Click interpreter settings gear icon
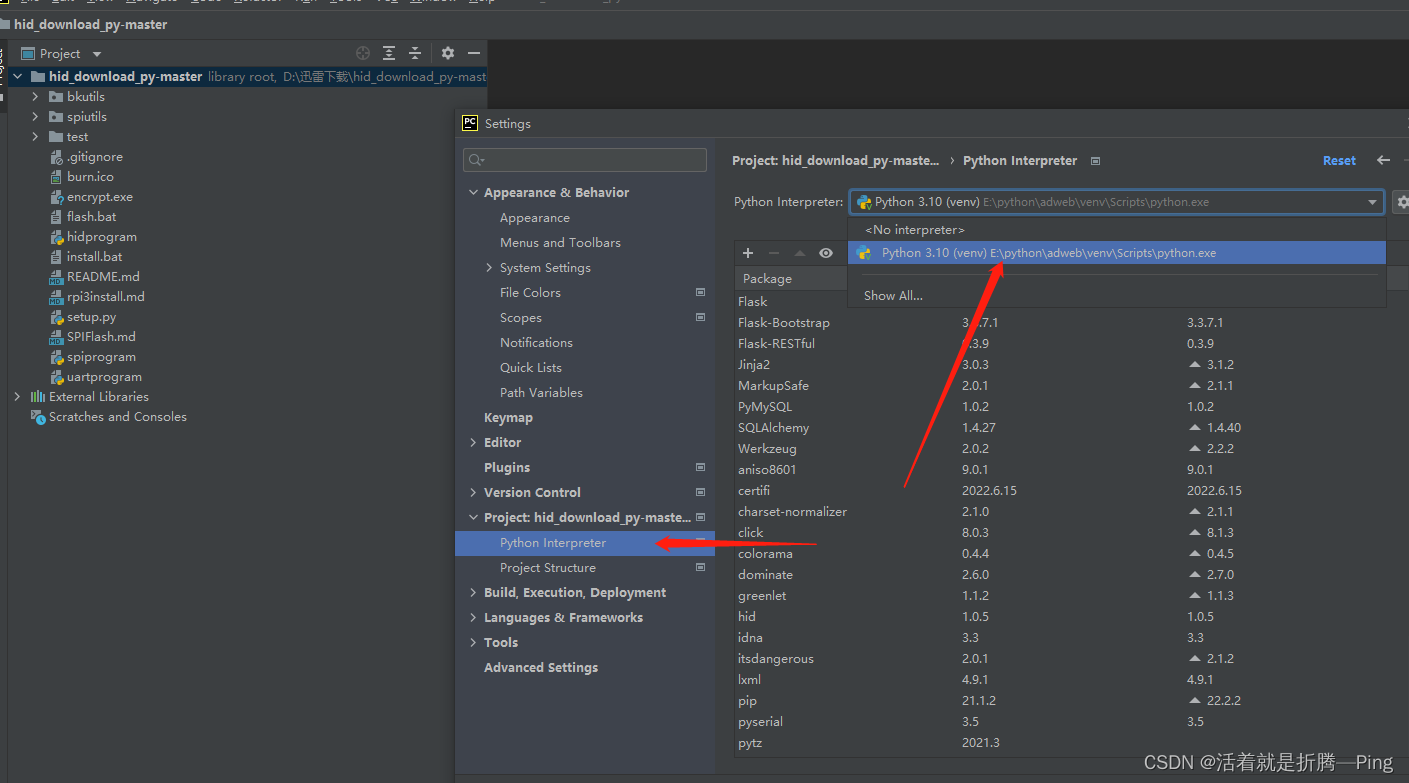1409x783 pixels. [x=1401, y=202]
